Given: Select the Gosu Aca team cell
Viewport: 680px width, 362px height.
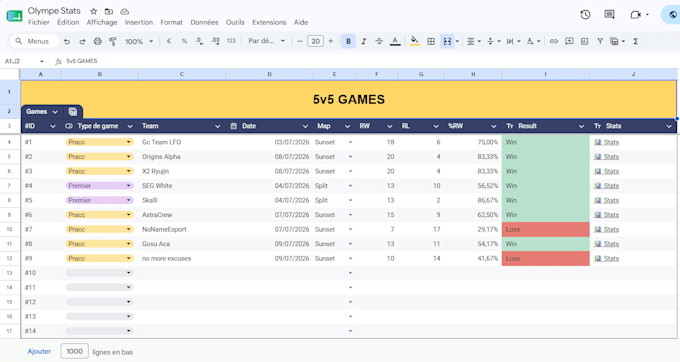Looking at the screenshot, I should pyautogui.click(x=182, y=244).
